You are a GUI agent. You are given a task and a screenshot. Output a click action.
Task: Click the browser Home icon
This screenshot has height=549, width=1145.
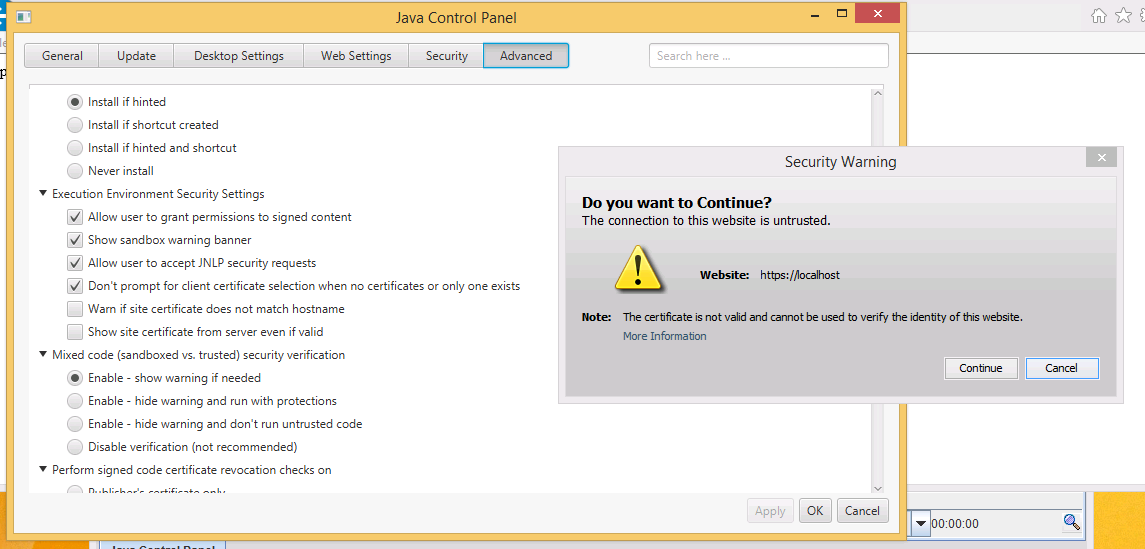coord(1099,15)
